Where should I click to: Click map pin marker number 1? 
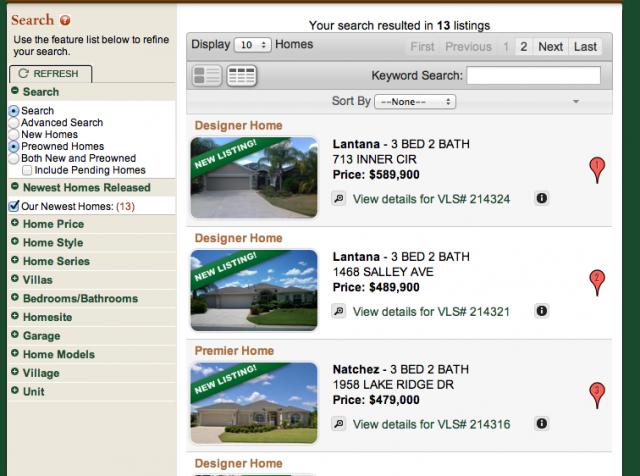click(597, 170)
